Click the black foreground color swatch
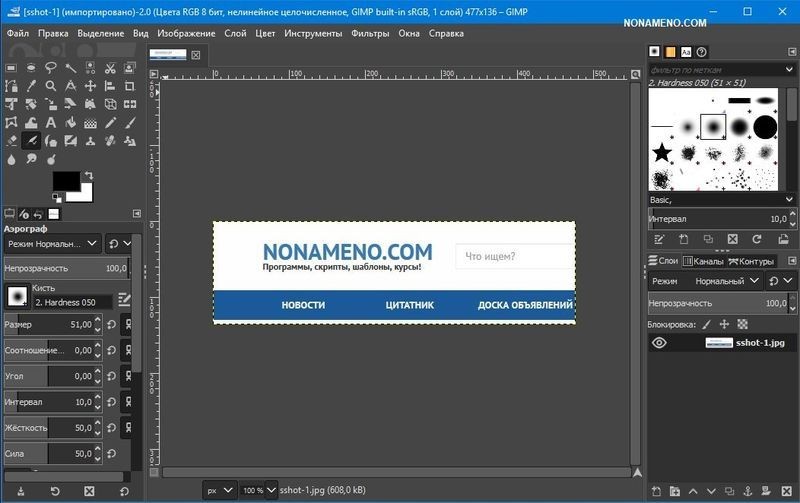800x503 pixels. (x=66, y=182)
